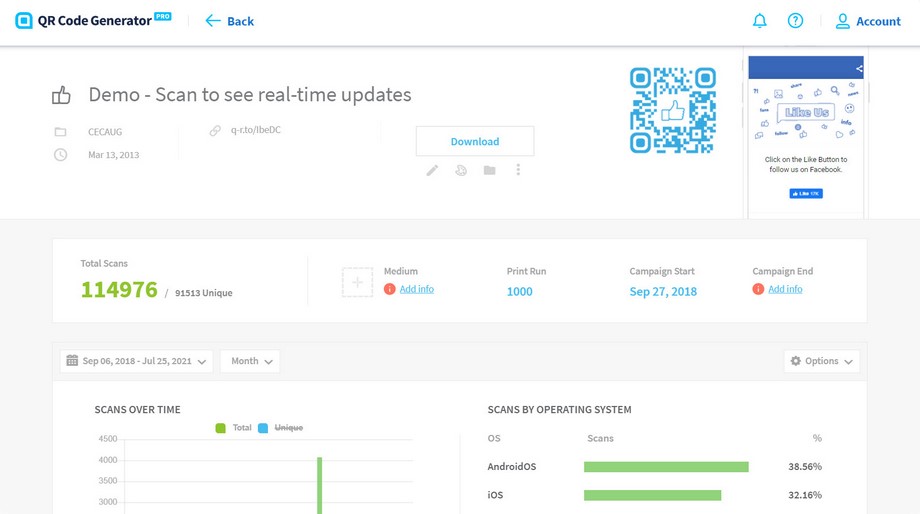Click the QR code image
Viewport: 920px width, 514px height.
673,110
